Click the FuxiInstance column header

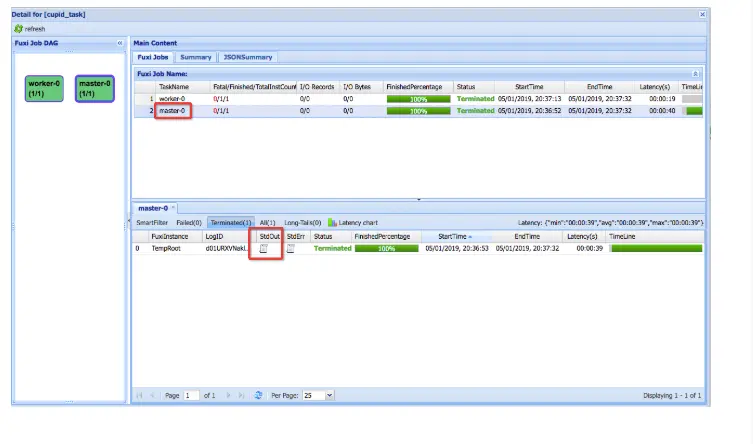point(170,237)
